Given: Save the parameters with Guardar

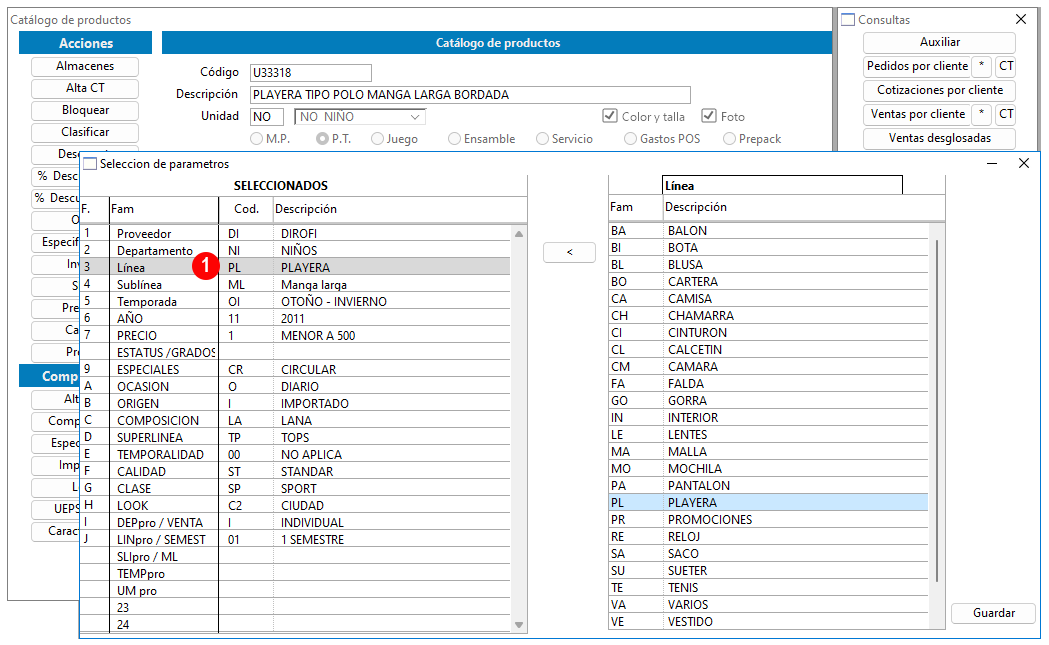Looking at the screenshot, I should 993,613.
